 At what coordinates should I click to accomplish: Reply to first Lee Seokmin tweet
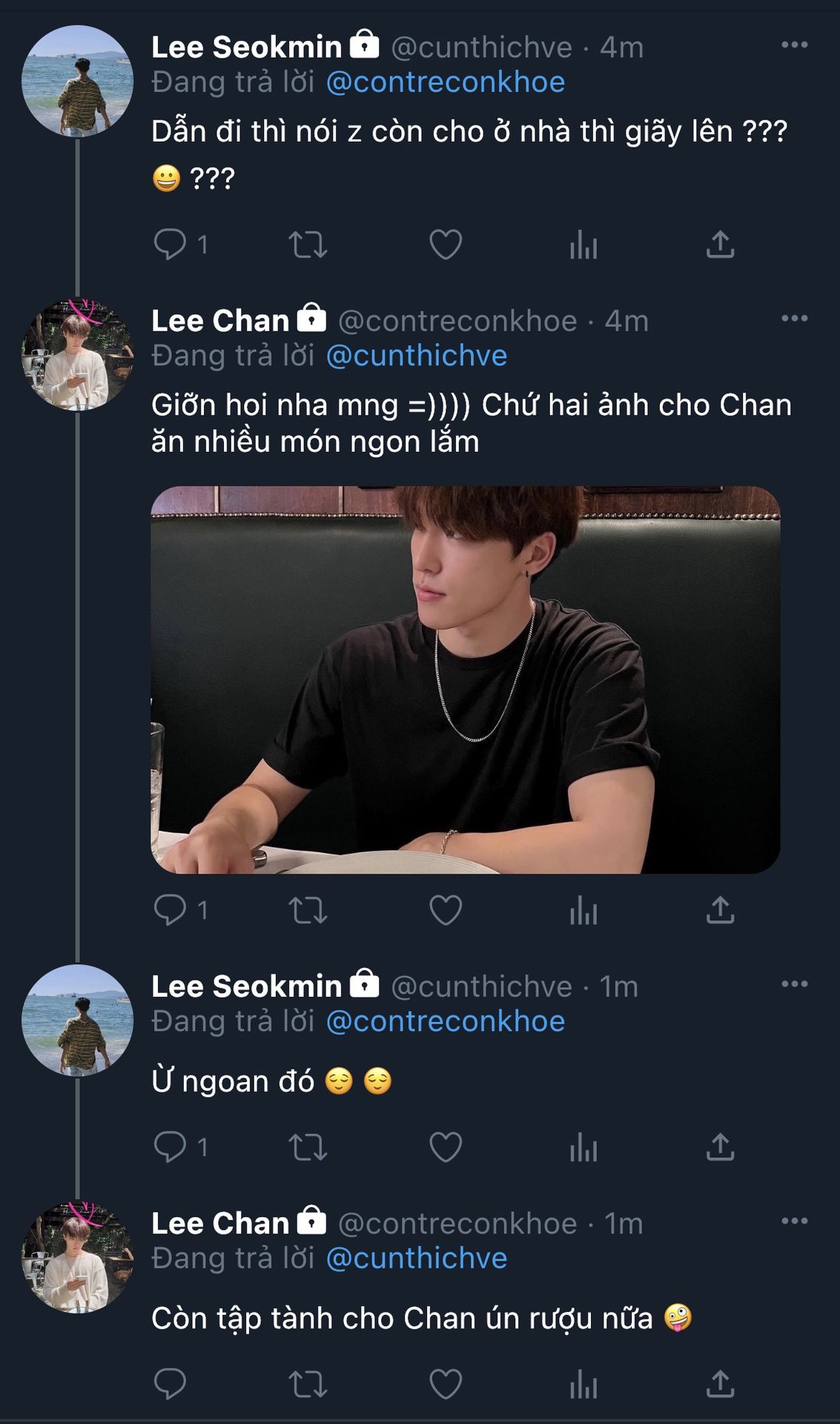click(170, 244)
